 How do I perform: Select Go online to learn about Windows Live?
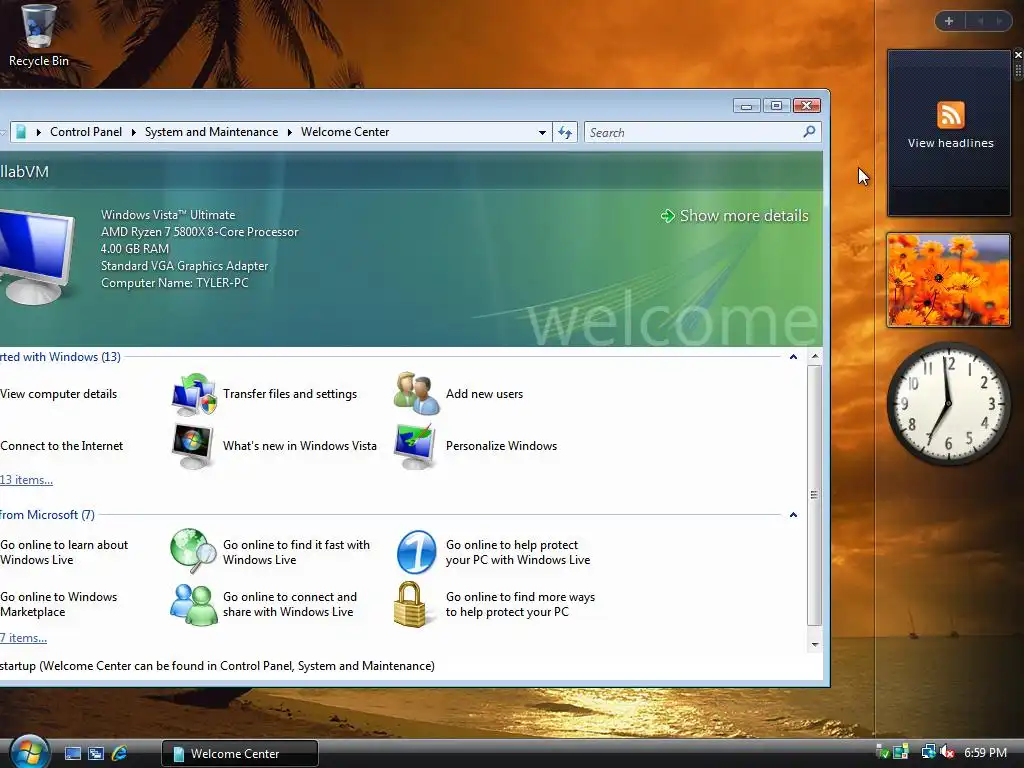pos(64,552)
